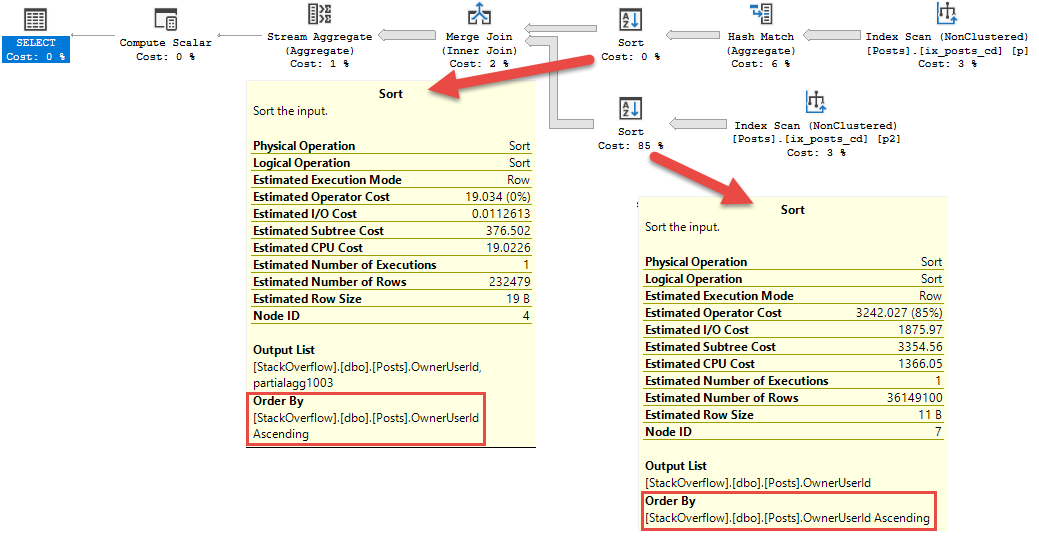This screenshot has width=1039, height=540.
Task: Click the Merge Join 'Cost: 2 %' label
Action: point(479,64)
